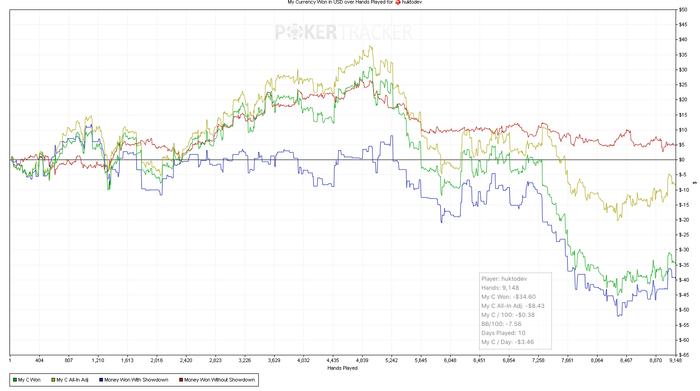The width and height of the screenshot is (700, 391).
Task: Click the site icon before huktodev in title
Action: coord(398,2)
